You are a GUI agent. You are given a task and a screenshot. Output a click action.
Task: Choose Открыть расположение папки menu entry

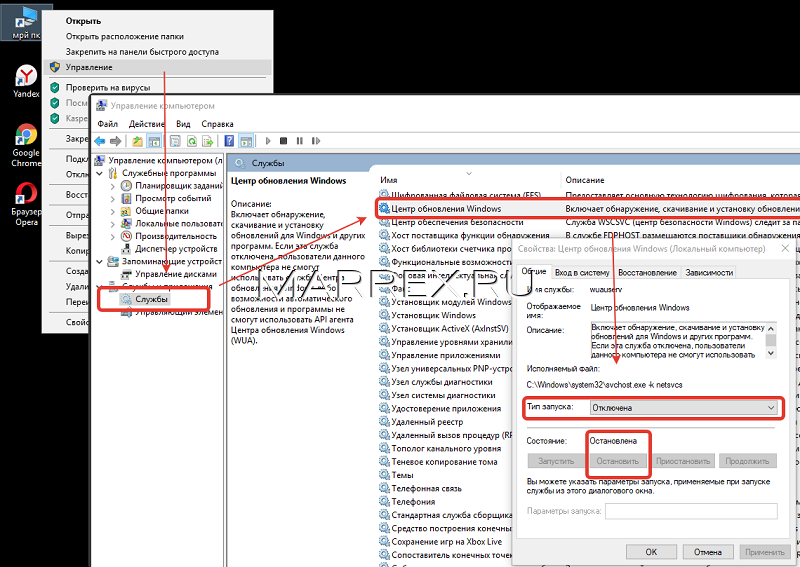coord(157,36)
